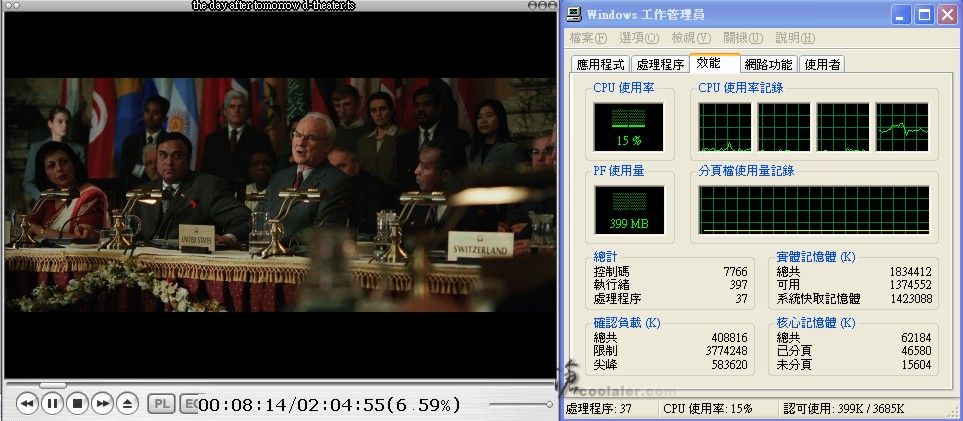Fast-forward the video
963x421 pixels.
point(103,404)
